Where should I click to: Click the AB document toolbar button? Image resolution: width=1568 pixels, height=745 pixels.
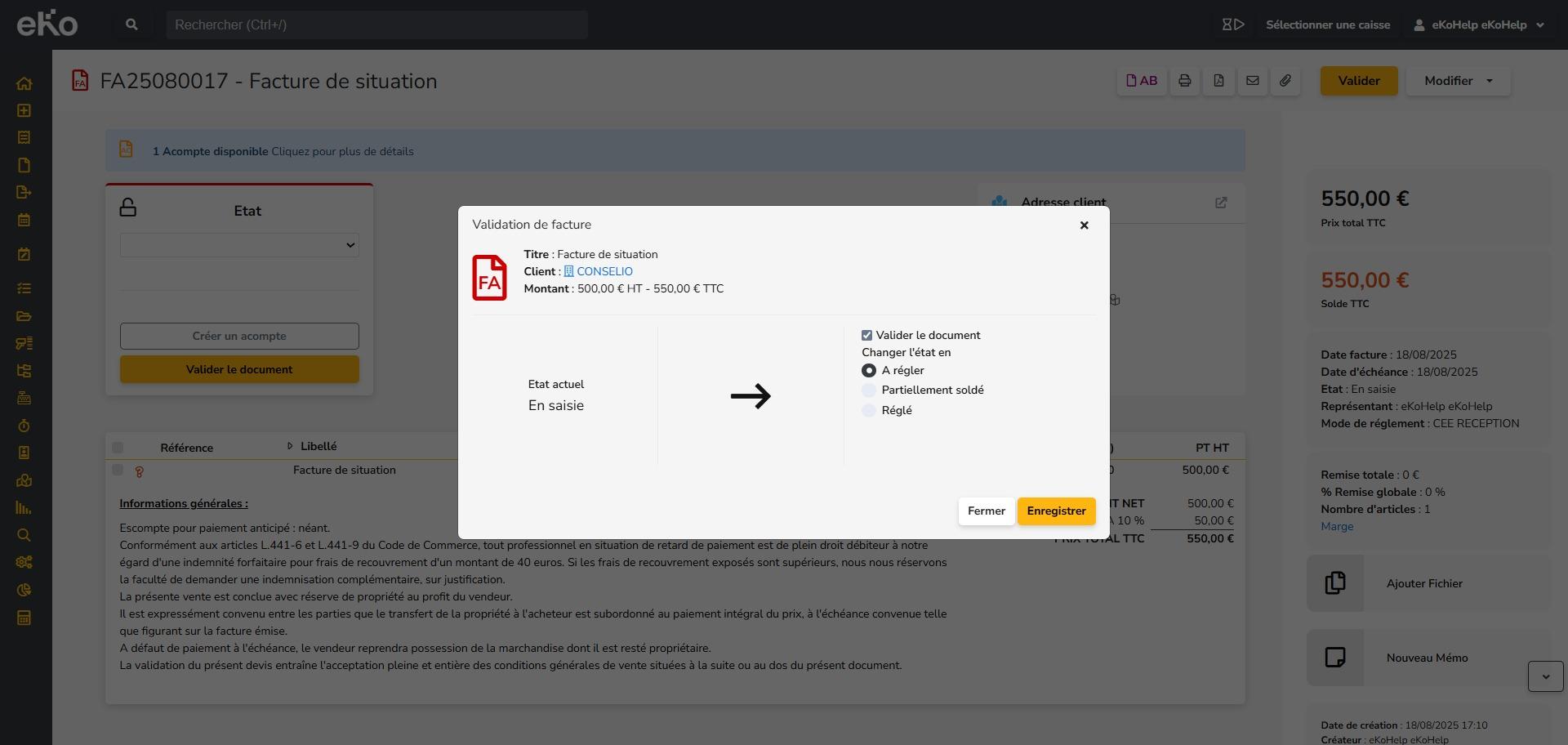pos(1142,81)
